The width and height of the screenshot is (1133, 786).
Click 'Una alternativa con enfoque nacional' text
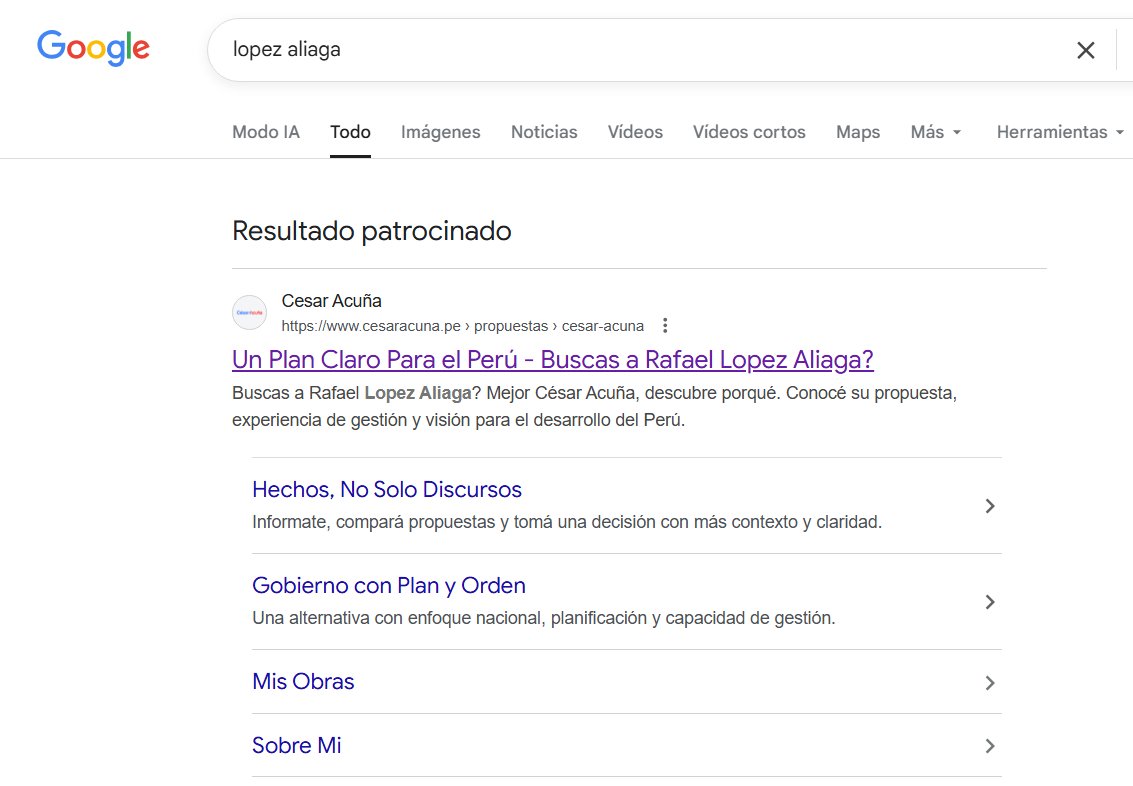click(x=543, y=618)
